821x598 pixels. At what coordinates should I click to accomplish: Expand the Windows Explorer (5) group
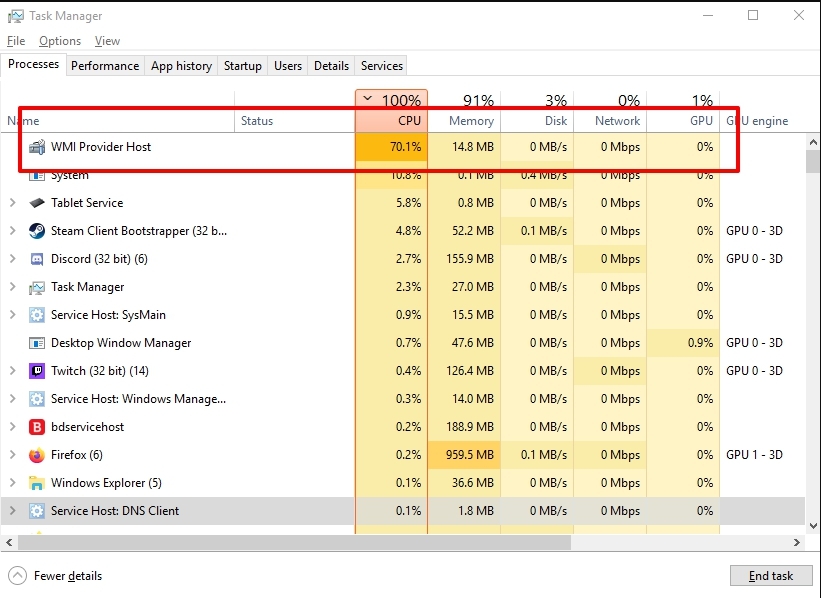coord(13,483)
